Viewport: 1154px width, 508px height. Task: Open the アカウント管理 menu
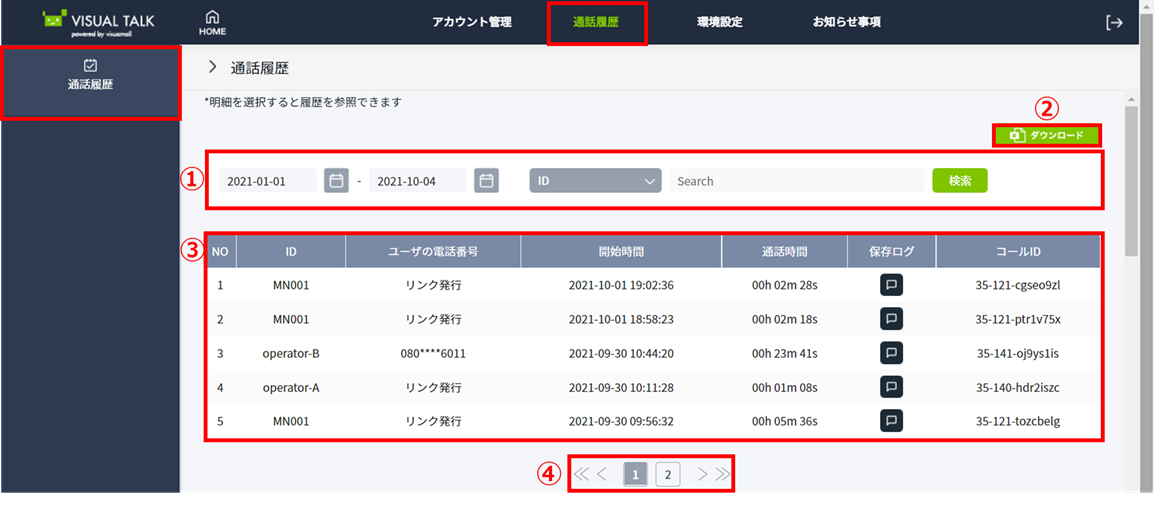(x=472, y=22)
